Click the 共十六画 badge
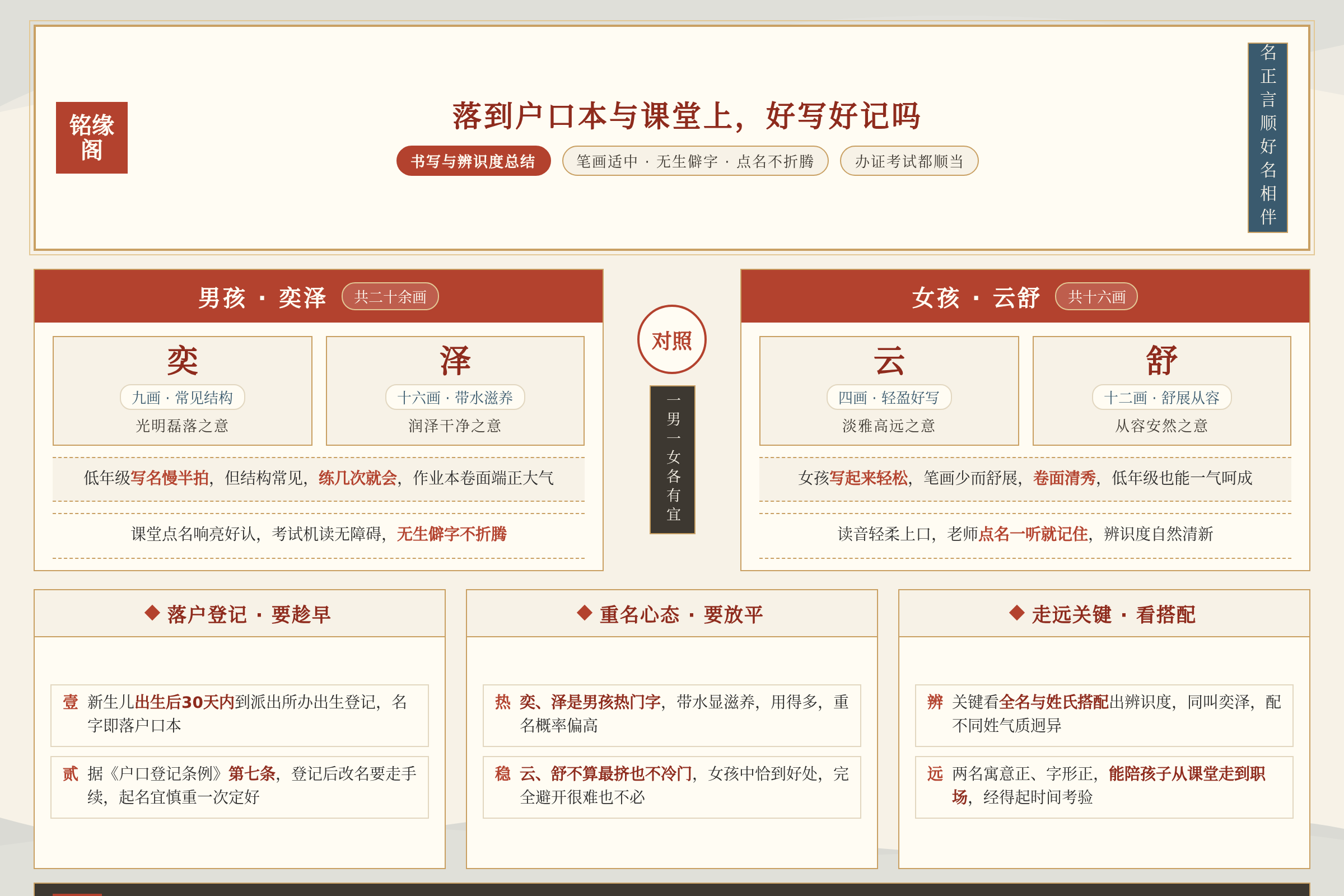 (x=1096, y=296)
